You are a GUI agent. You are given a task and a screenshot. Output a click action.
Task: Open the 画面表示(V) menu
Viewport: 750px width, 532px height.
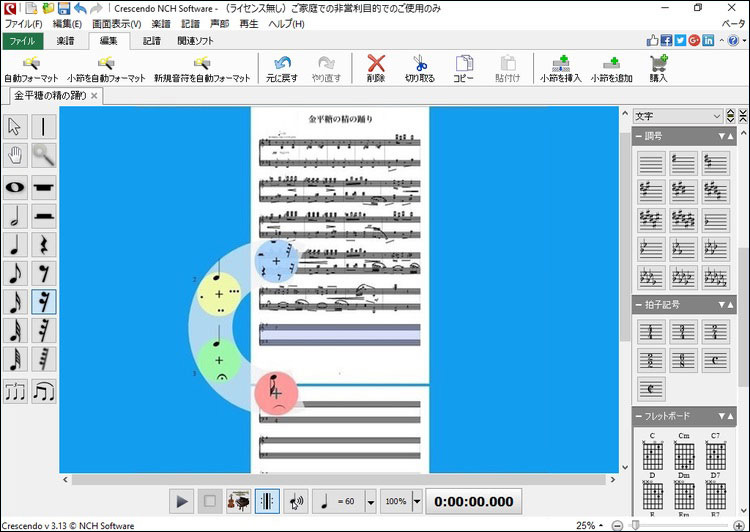[x=117, y=24]
